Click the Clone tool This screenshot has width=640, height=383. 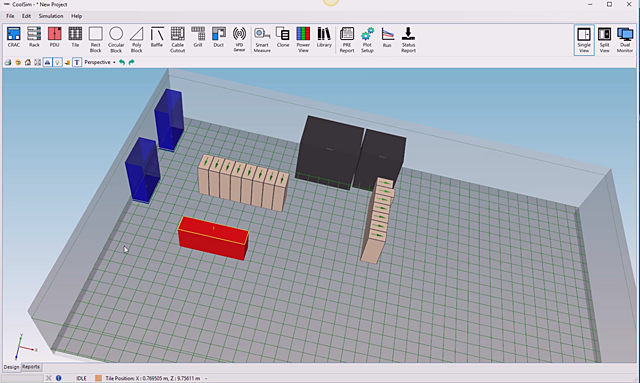283,37
